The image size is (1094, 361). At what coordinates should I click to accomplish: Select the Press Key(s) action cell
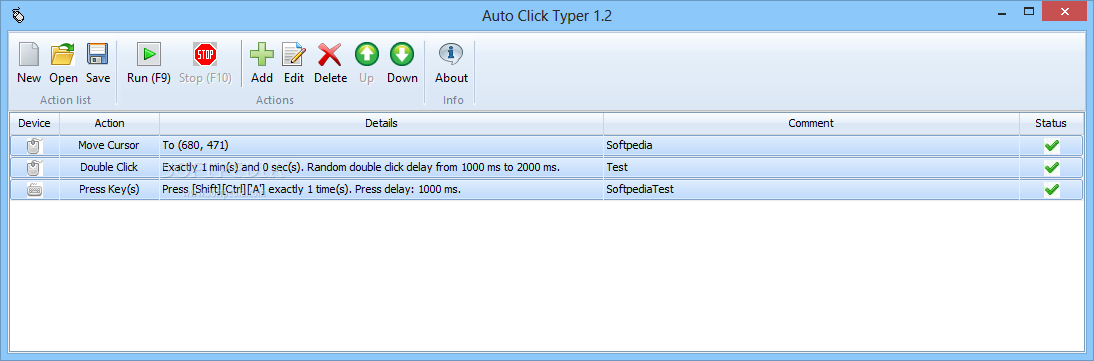(109, 189)
